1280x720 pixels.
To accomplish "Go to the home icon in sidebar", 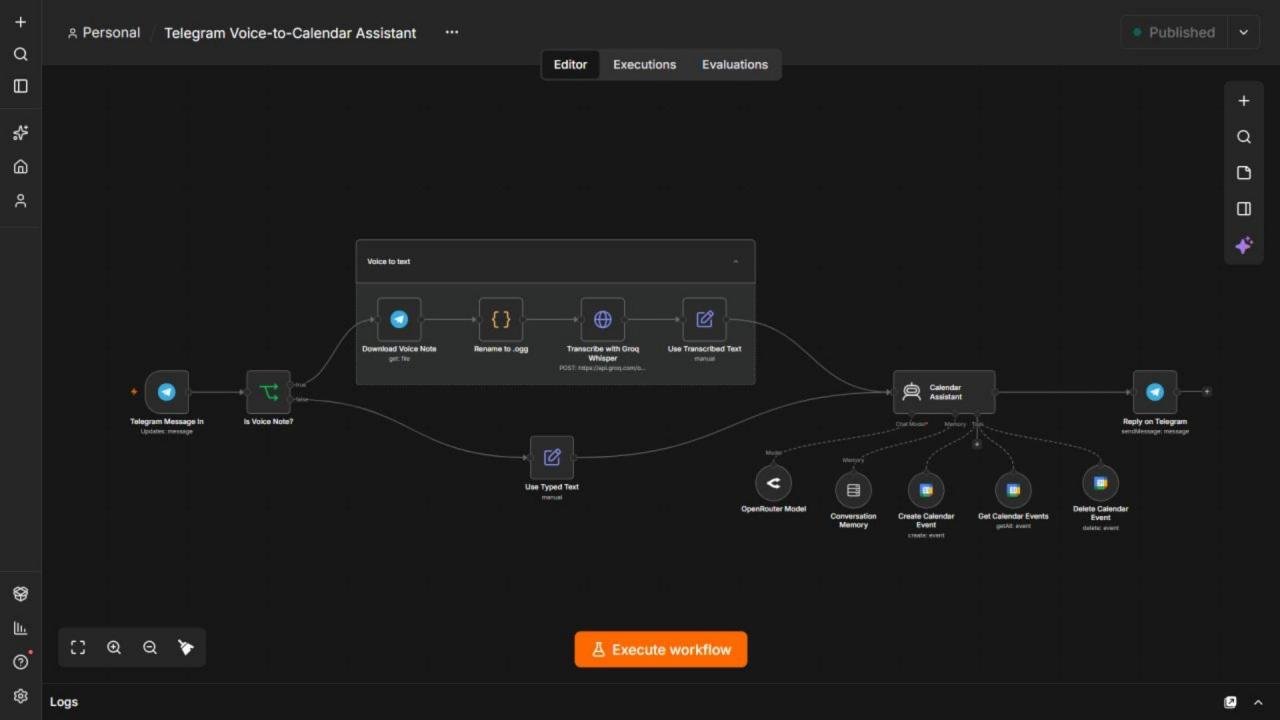I will [x=20, y=167].
